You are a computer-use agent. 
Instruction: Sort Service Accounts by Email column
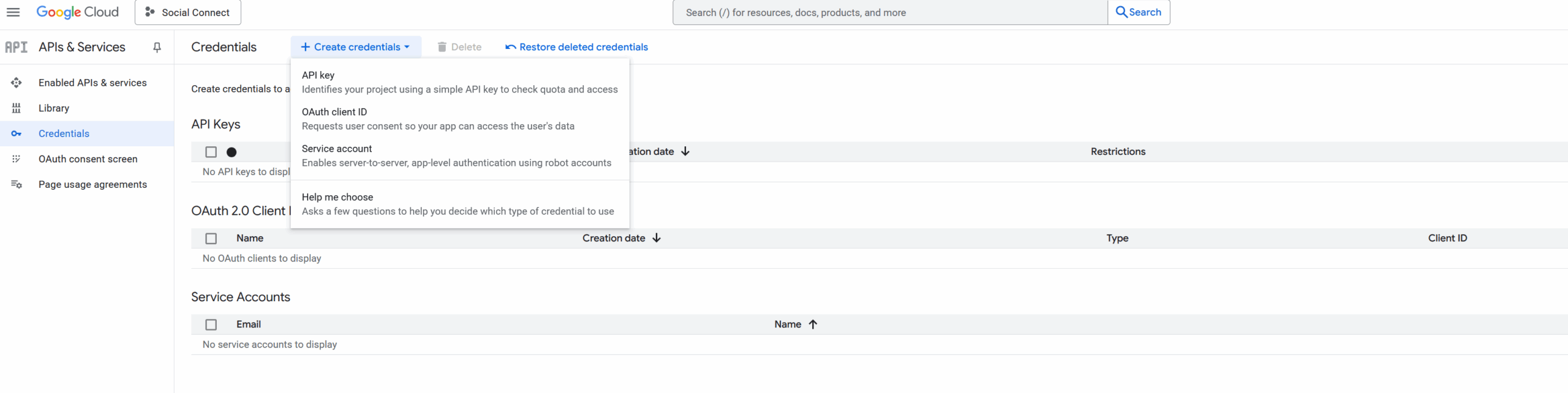tap(249, 324)
